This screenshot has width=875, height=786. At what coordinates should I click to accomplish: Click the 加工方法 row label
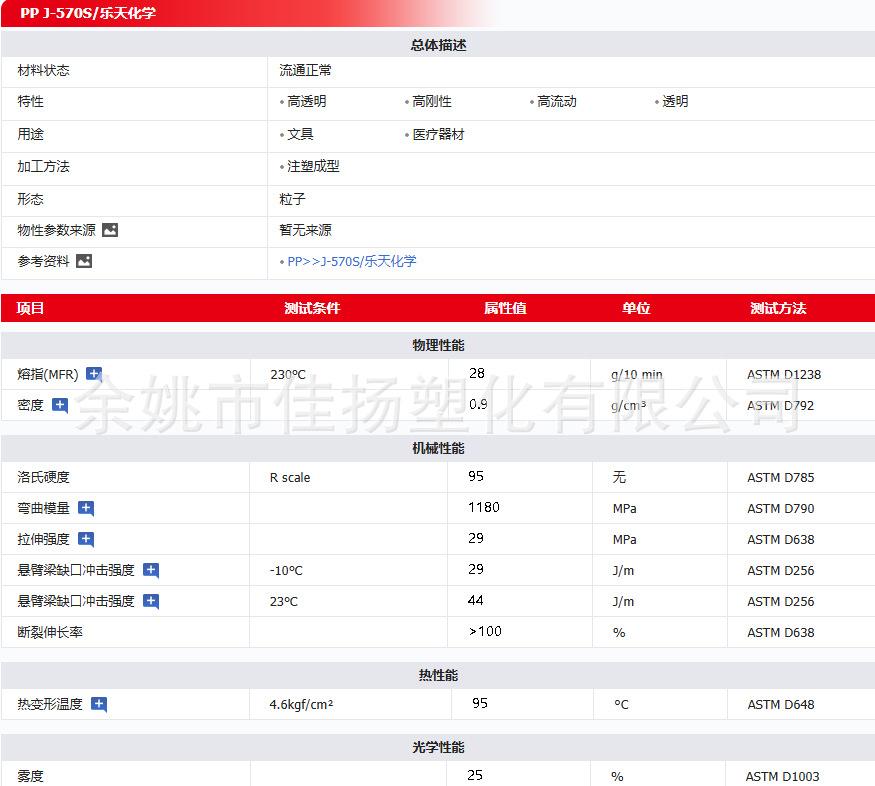[x=44, y=166]
